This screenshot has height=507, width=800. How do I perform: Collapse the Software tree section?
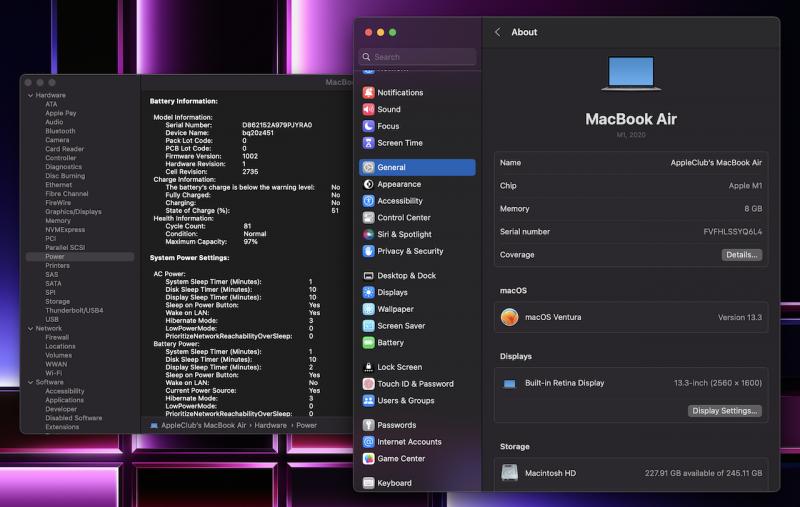pyautogui.click(x=31, y=382)
